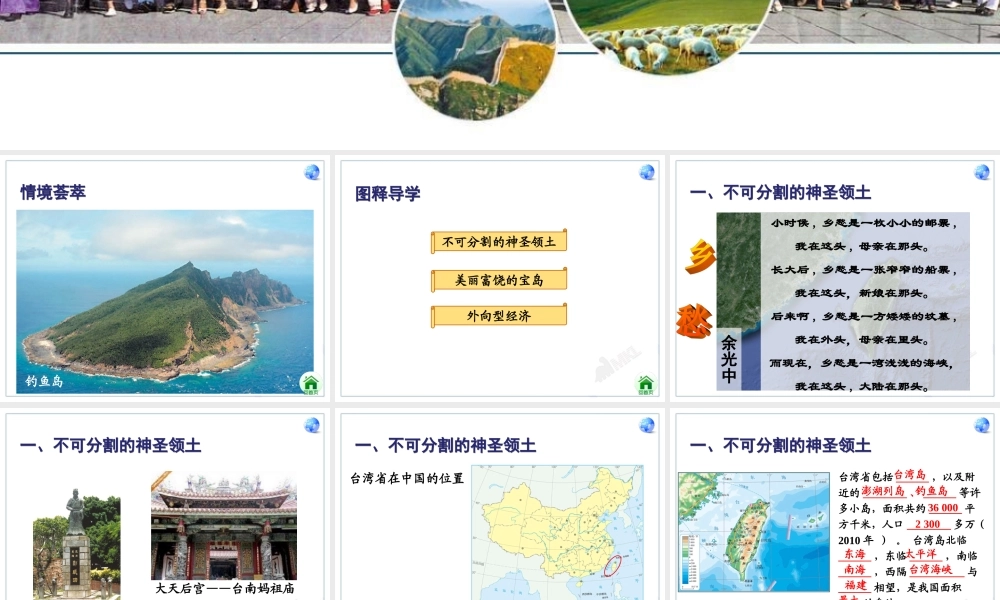The image size is (1000, 600).
Task: Click the red answer 澎湖列岛
Action: click(x=883, y=491)
